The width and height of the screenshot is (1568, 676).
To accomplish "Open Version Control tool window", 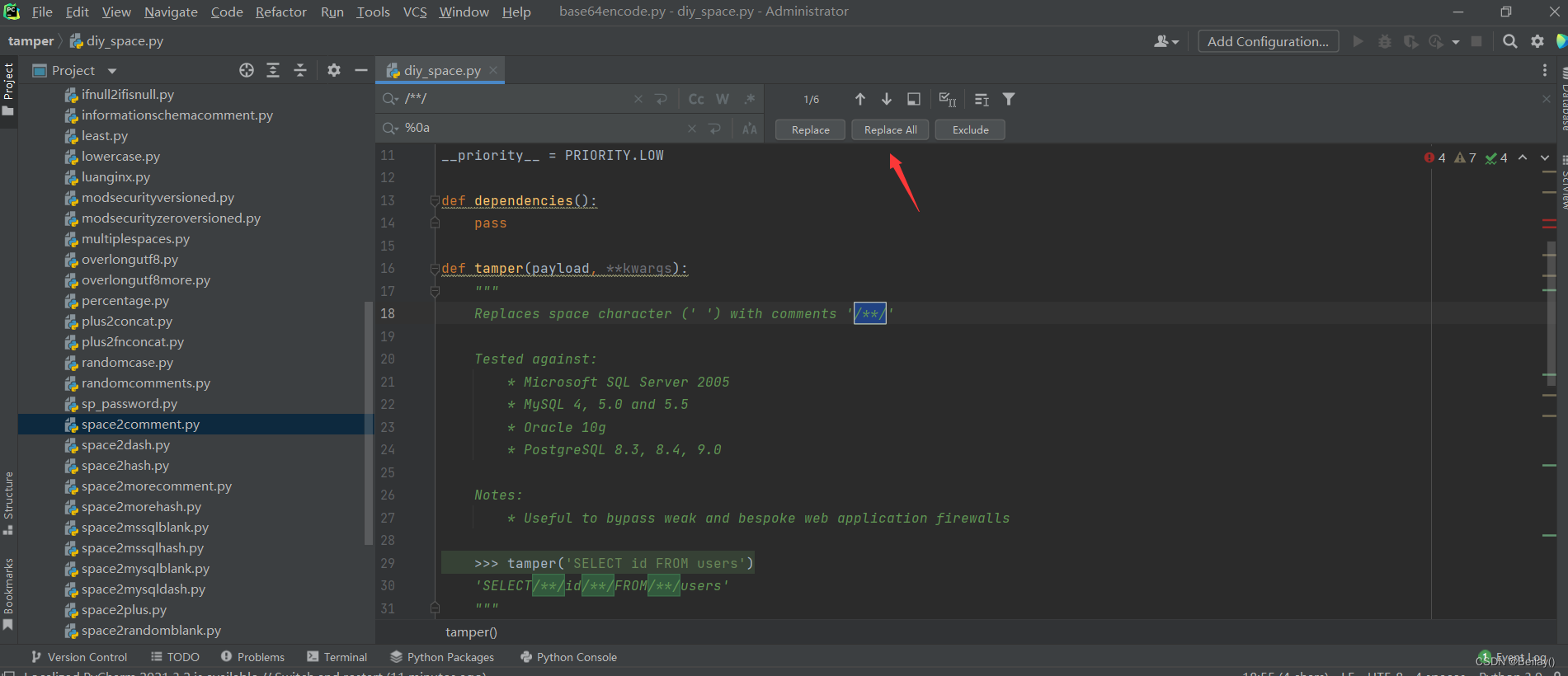I will click(x=79, y=657).
